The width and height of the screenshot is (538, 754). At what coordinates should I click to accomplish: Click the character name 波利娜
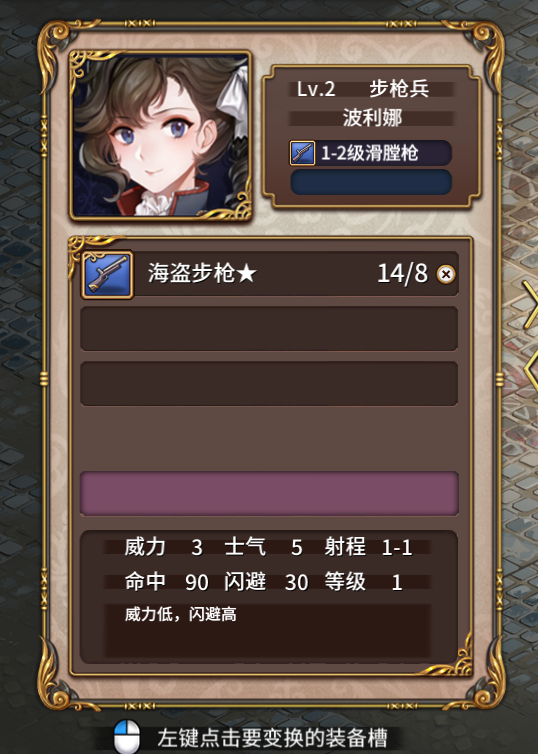372,118
